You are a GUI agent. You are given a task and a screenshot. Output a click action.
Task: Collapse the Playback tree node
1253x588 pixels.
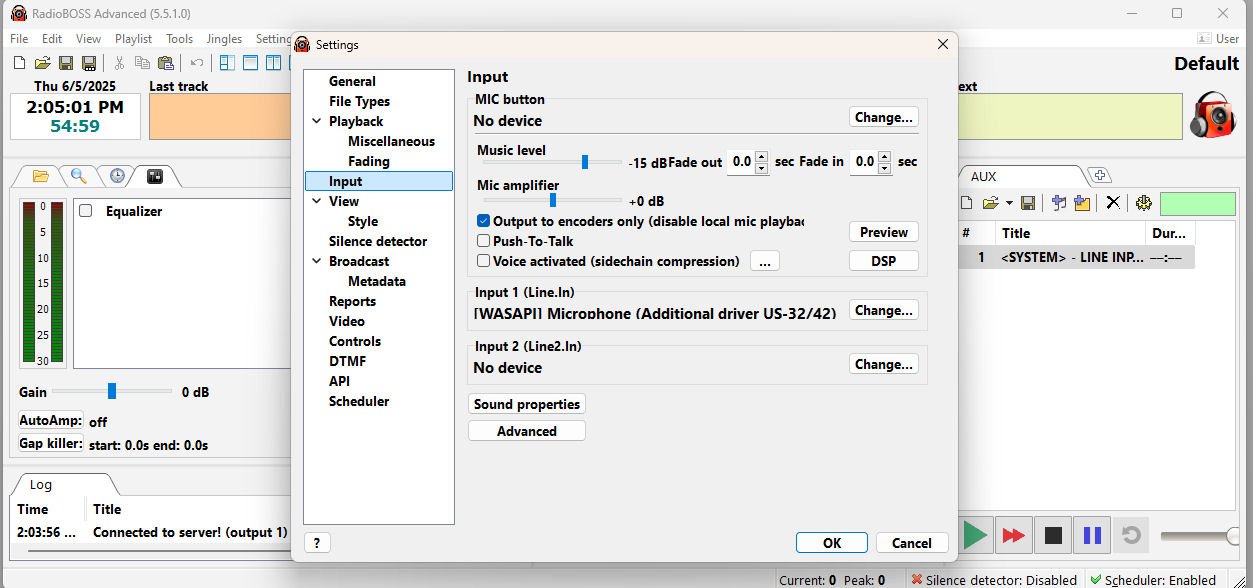click(x=317, y=121)
